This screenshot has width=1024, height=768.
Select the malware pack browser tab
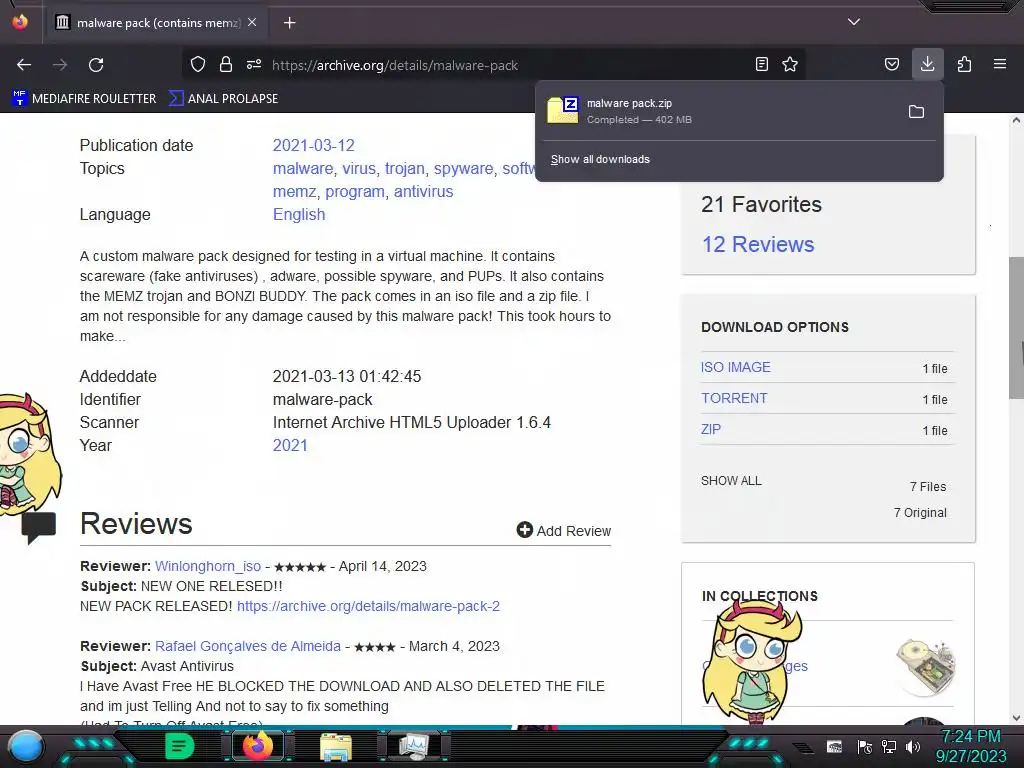tap(156, 23)
